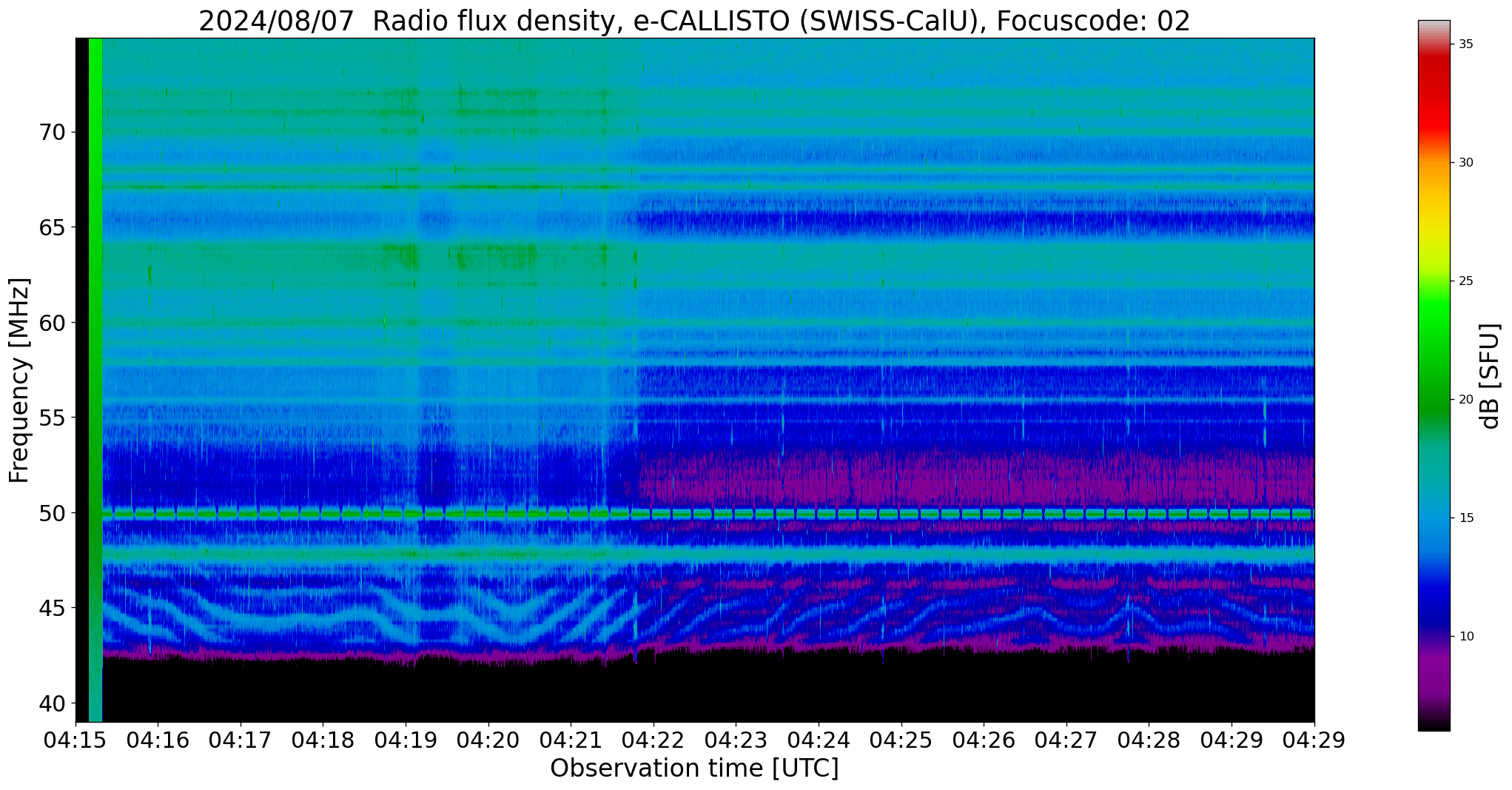The height and width of the screenshot is (790, 1512).
Task: Click the 04:25 time tick label
Action: coord(901,740)
